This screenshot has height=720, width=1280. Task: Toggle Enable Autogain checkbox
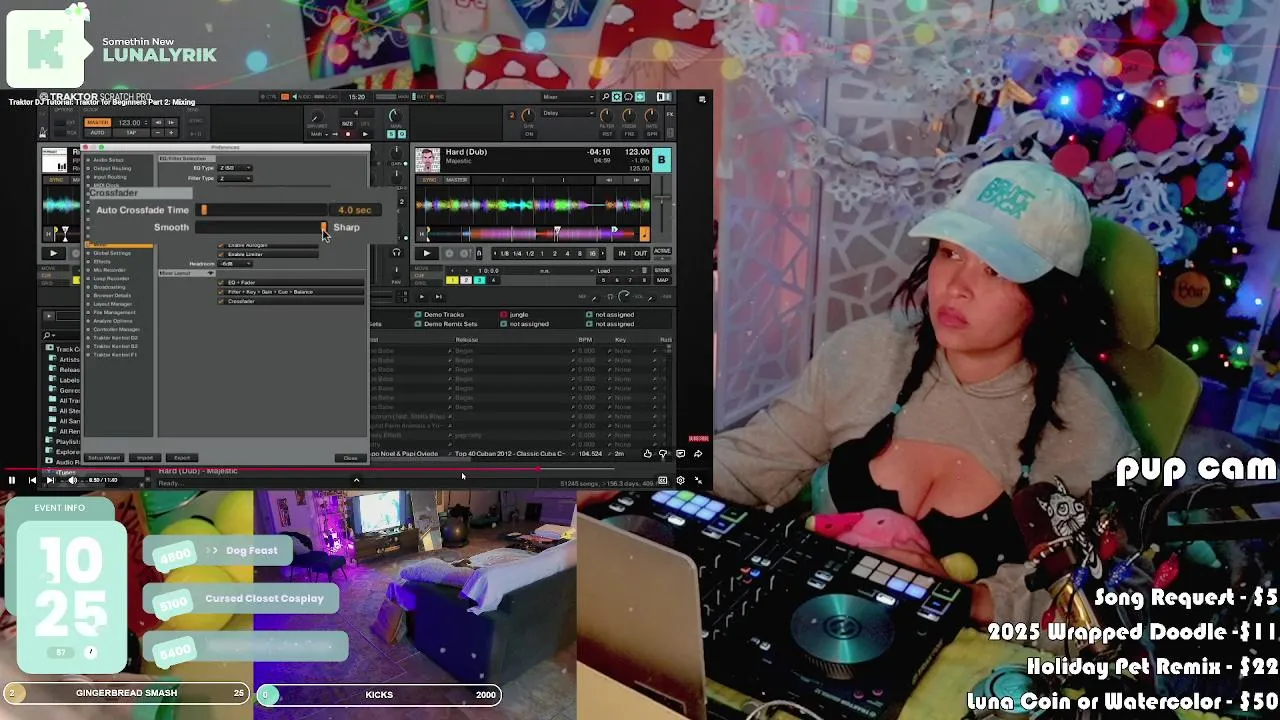[x=221, y=245]
